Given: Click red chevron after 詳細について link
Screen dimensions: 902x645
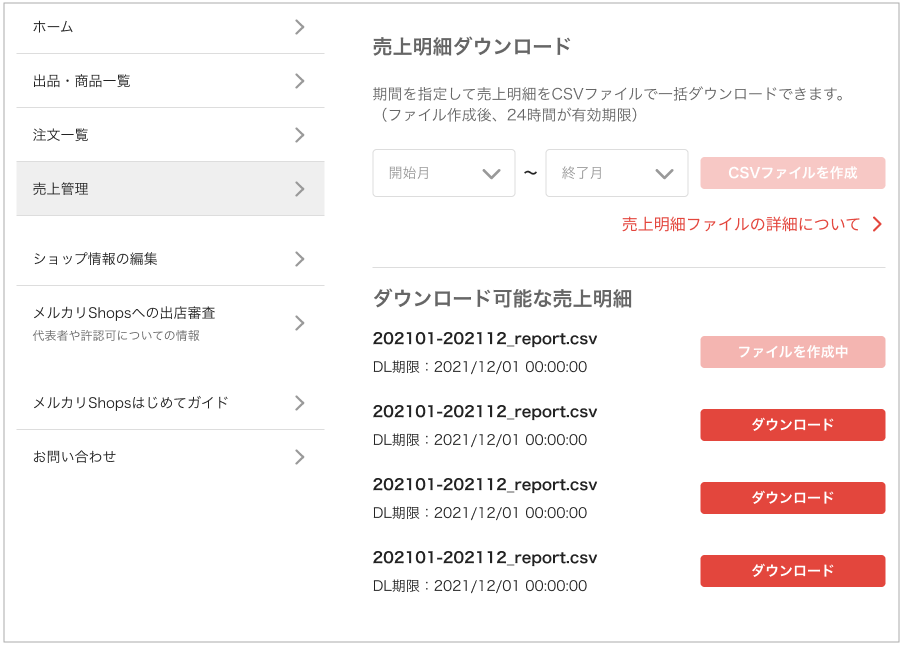Looking at the screenshot, I should point(877,224).
